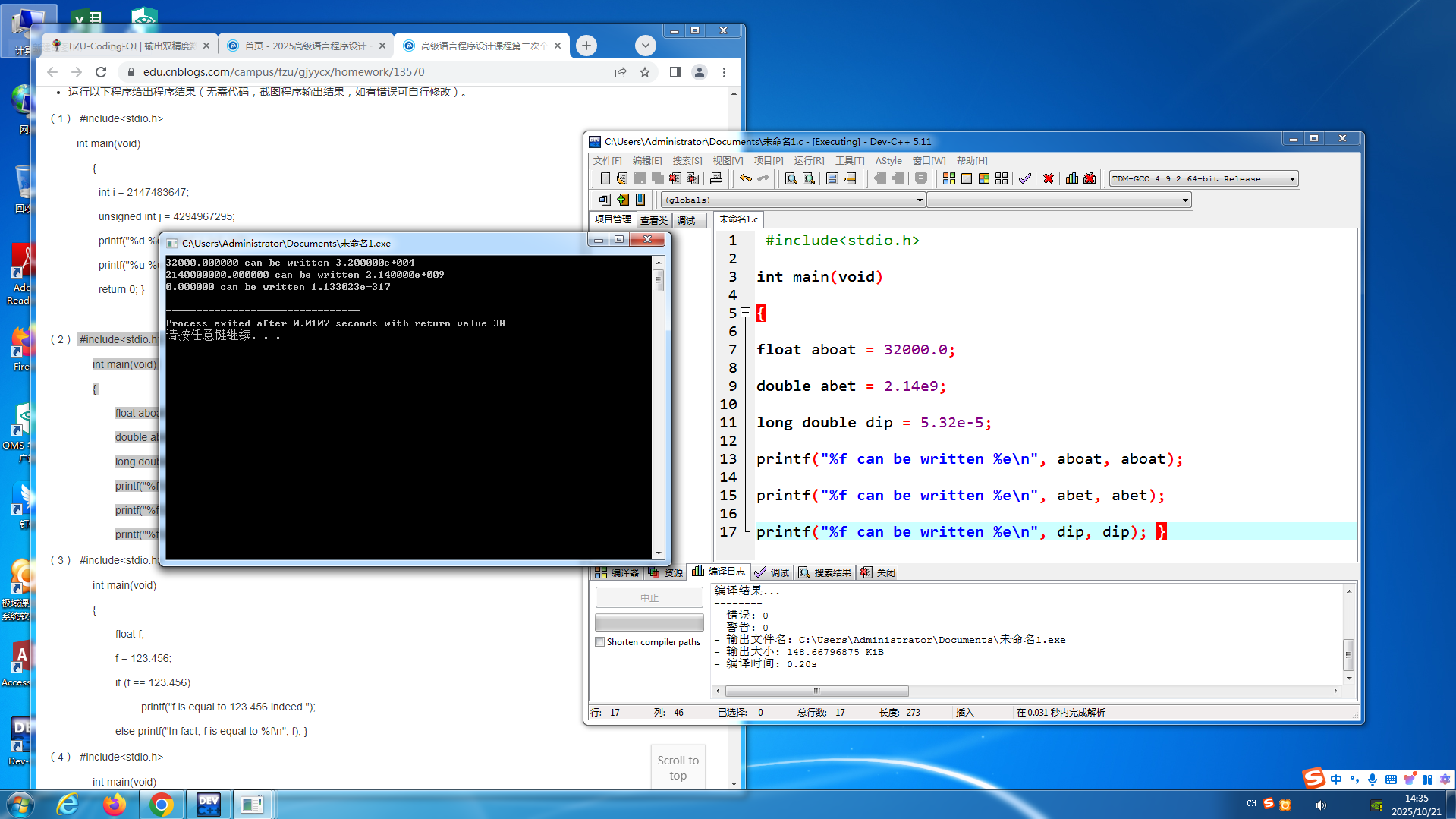The image size is (1456, 819).
Task: Click the Windows Start button
Action: (20, 805)
